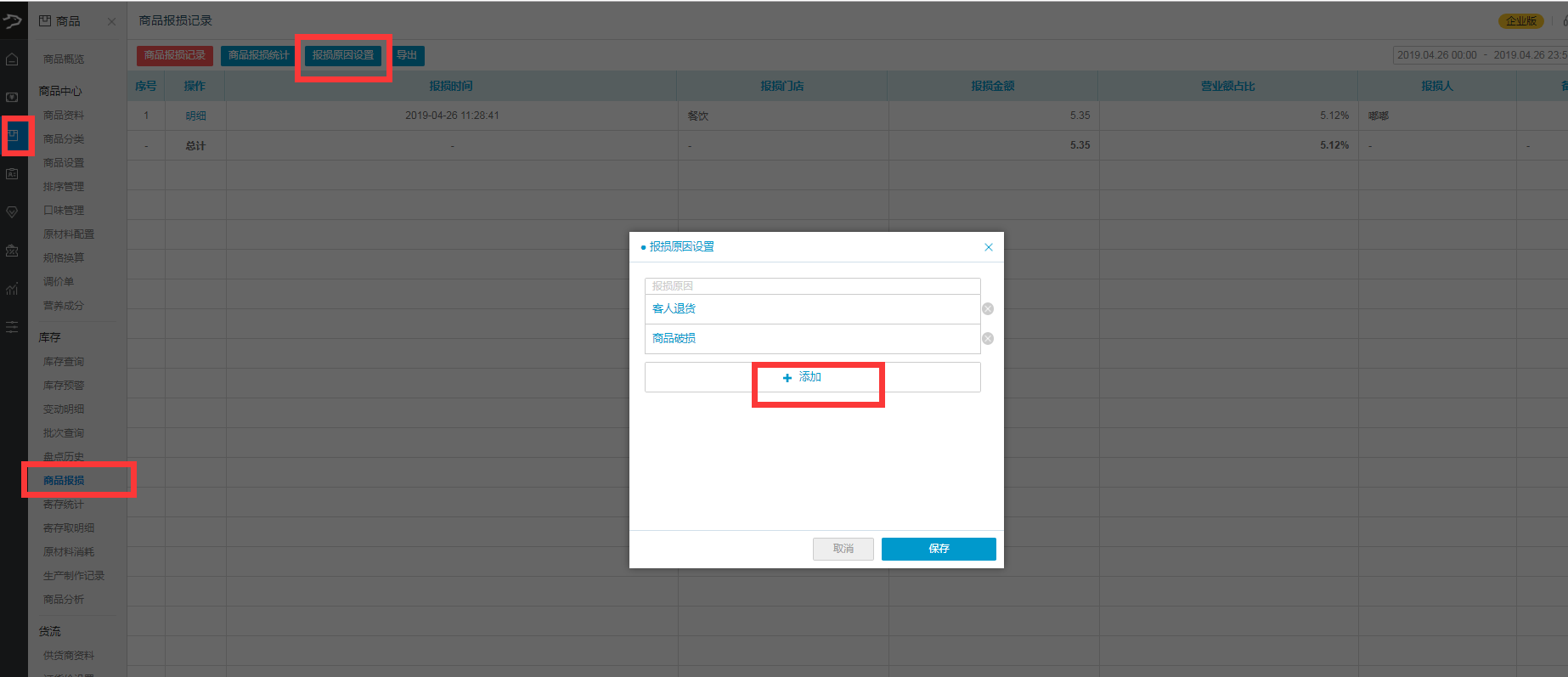This screenshot has height=677, width=1568.
Task: Open 原材料配置 in the sidebar
Action: point(69,234)
